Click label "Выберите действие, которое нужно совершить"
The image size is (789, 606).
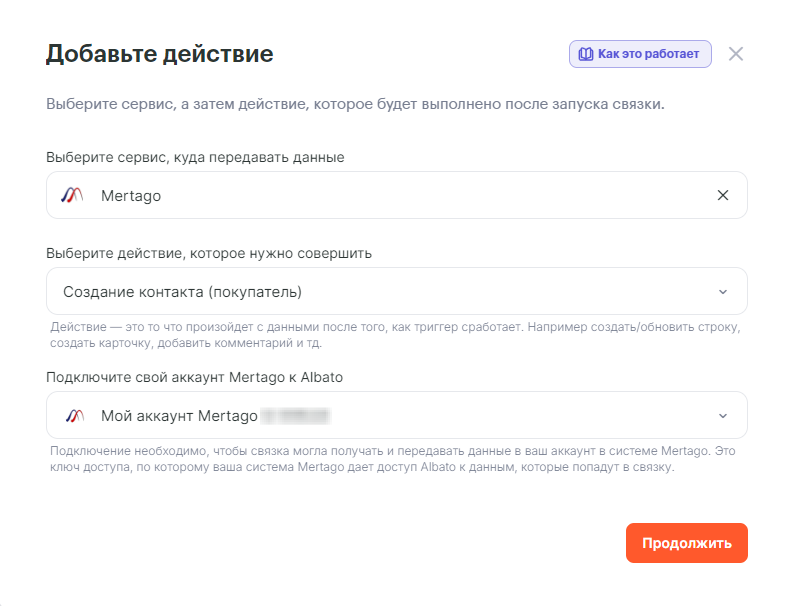(209, 253)
